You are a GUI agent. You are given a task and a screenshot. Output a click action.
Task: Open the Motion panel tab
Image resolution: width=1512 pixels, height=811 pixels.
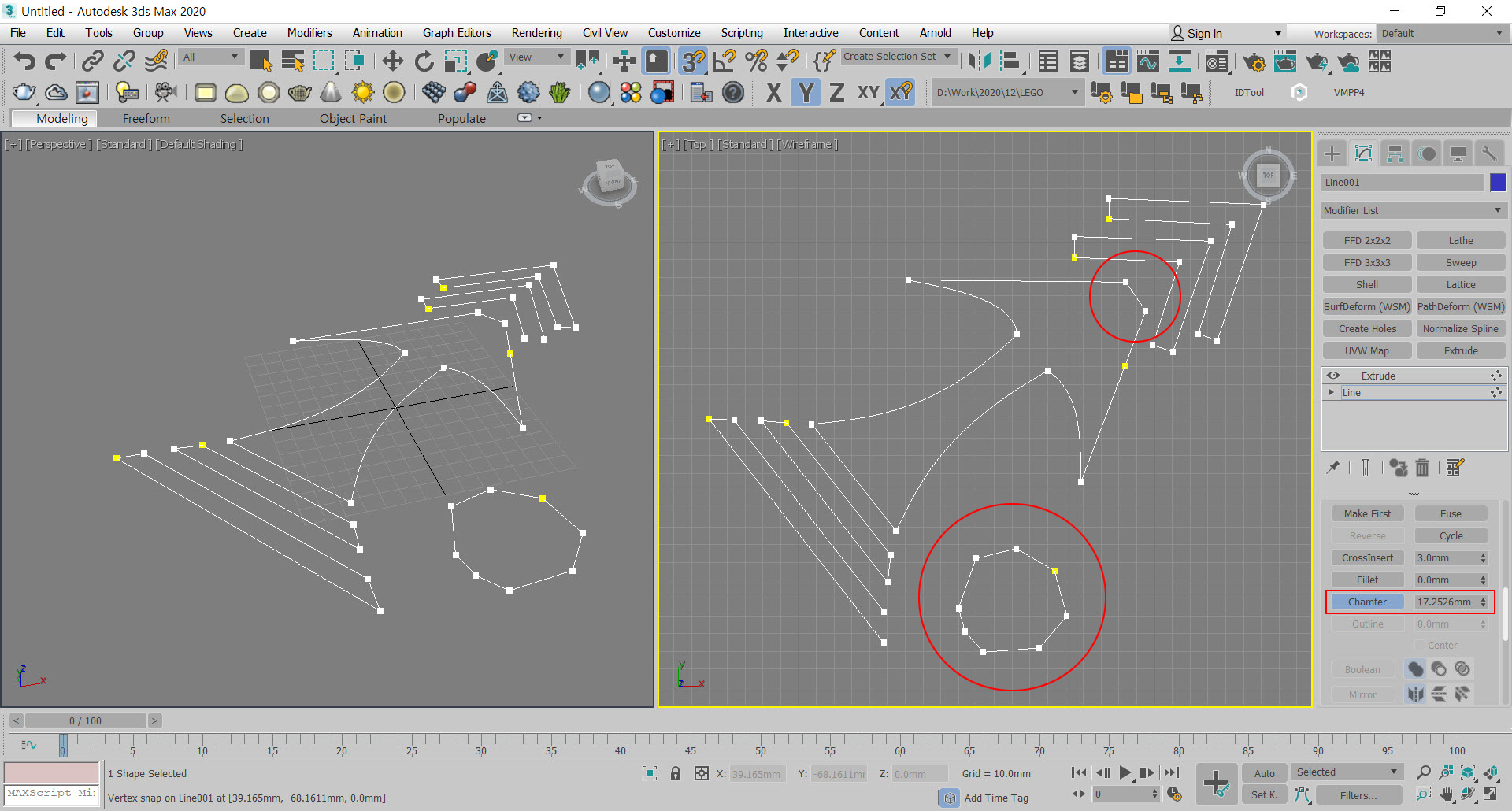[1426, 154]
